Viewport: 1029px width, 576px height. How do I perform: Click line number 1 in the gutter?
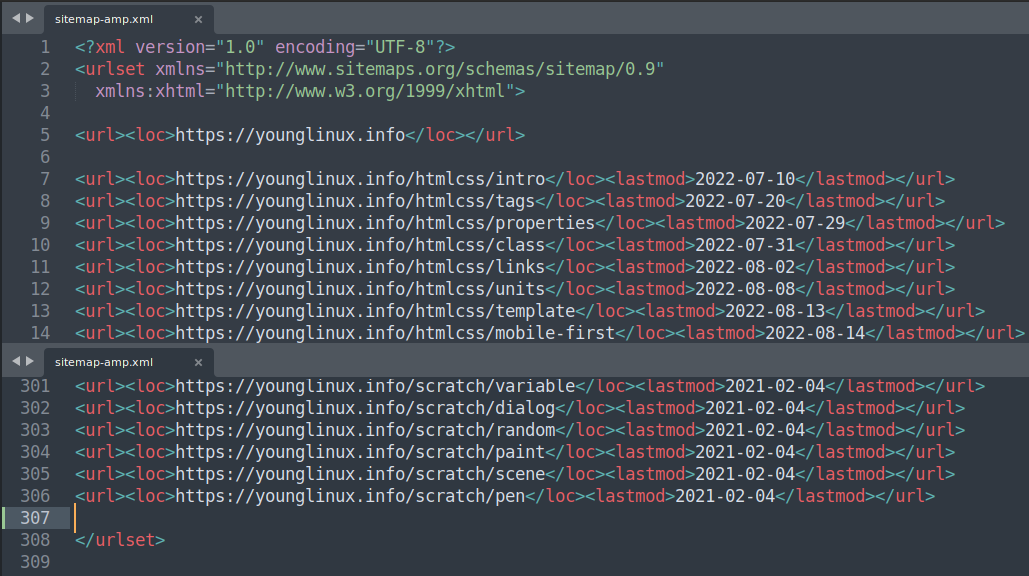click(x=44, y=47)
